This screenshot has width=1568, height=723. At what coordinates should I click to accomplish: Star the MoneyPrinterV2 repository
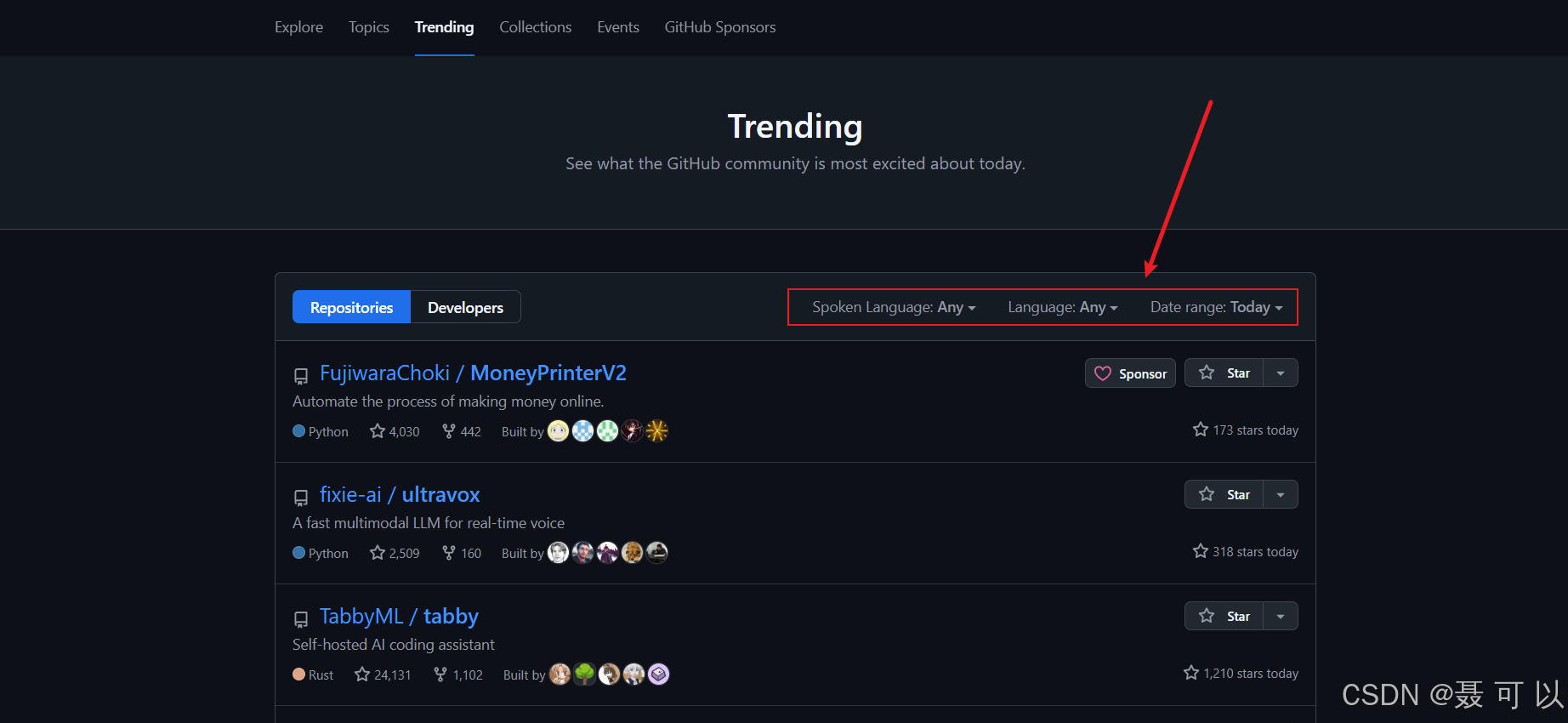click(x=1224, y=373)
